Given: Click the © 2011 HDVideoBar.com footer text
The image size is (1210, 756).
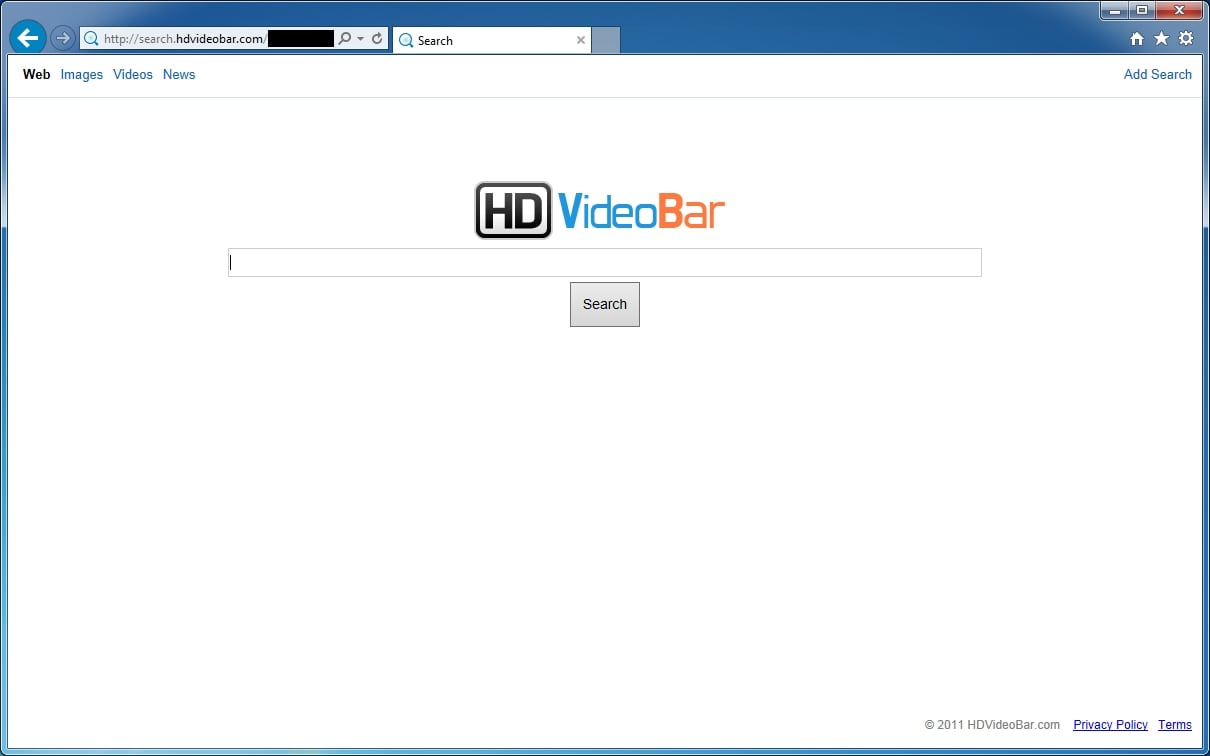Looking at the screenshot, I should 992,725.
